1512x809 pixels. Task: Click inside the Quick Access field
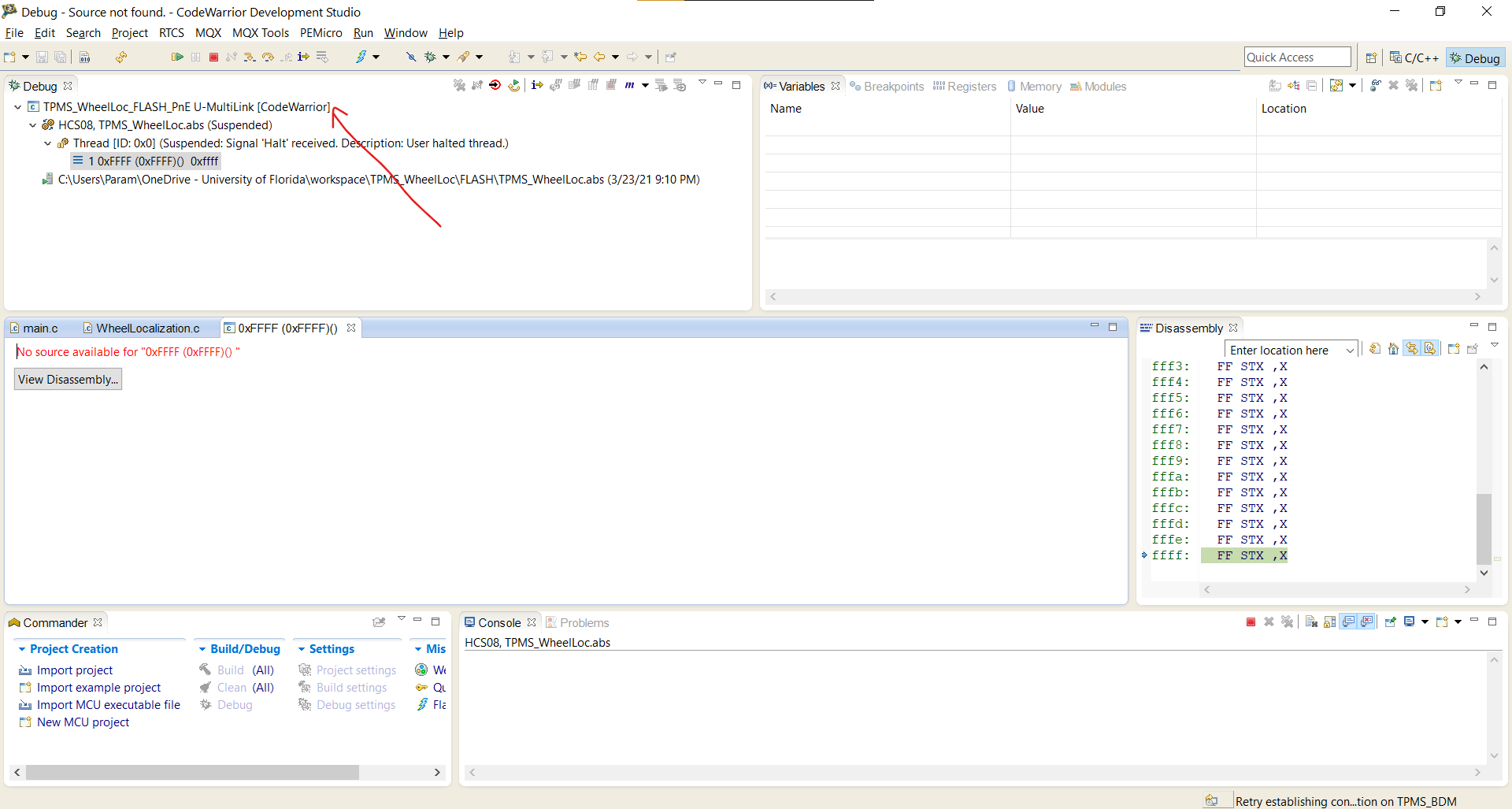(1297, 57)
